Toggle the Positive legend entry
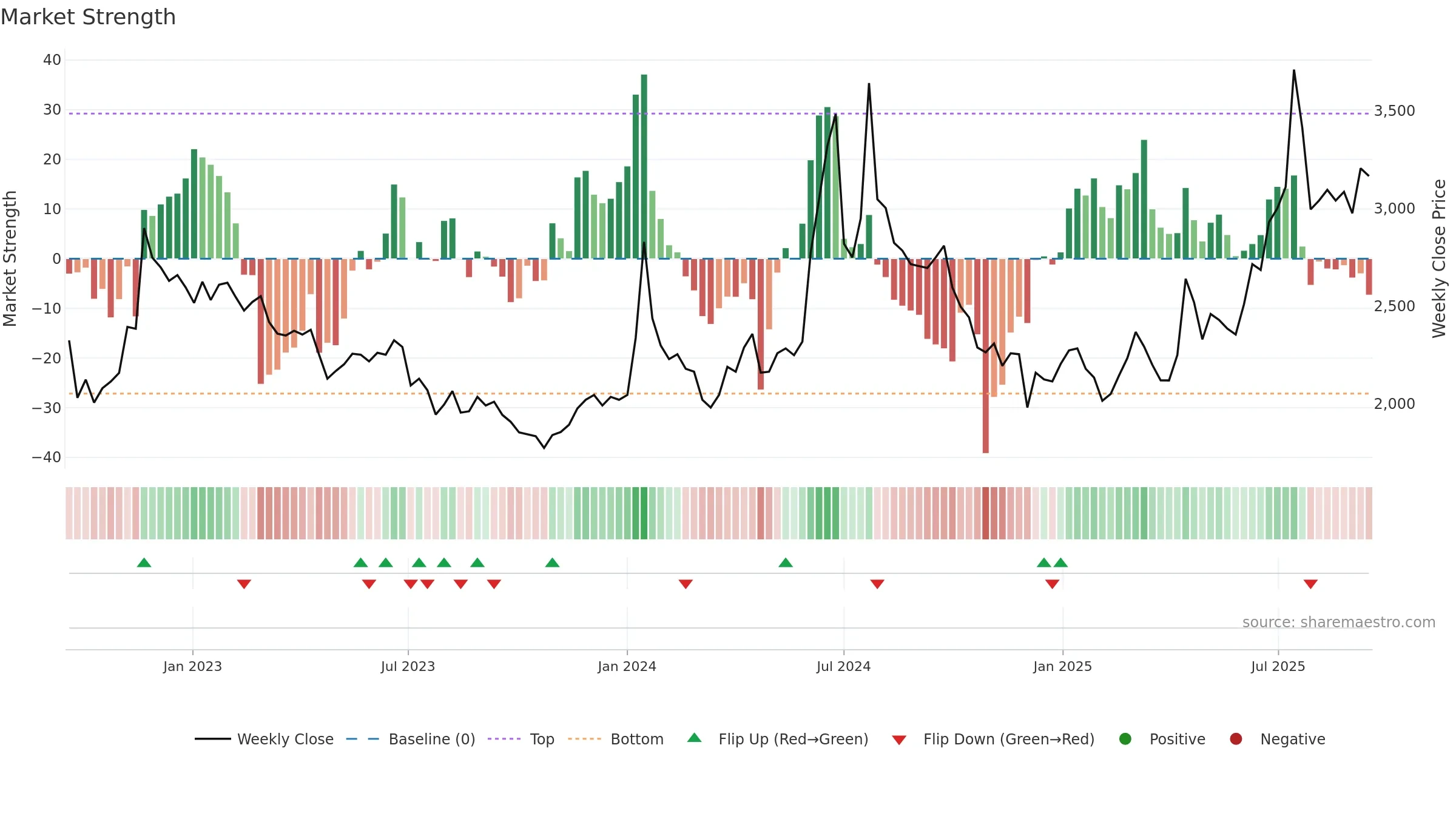Screen dimensions: 1456x819 (1162, 739)
